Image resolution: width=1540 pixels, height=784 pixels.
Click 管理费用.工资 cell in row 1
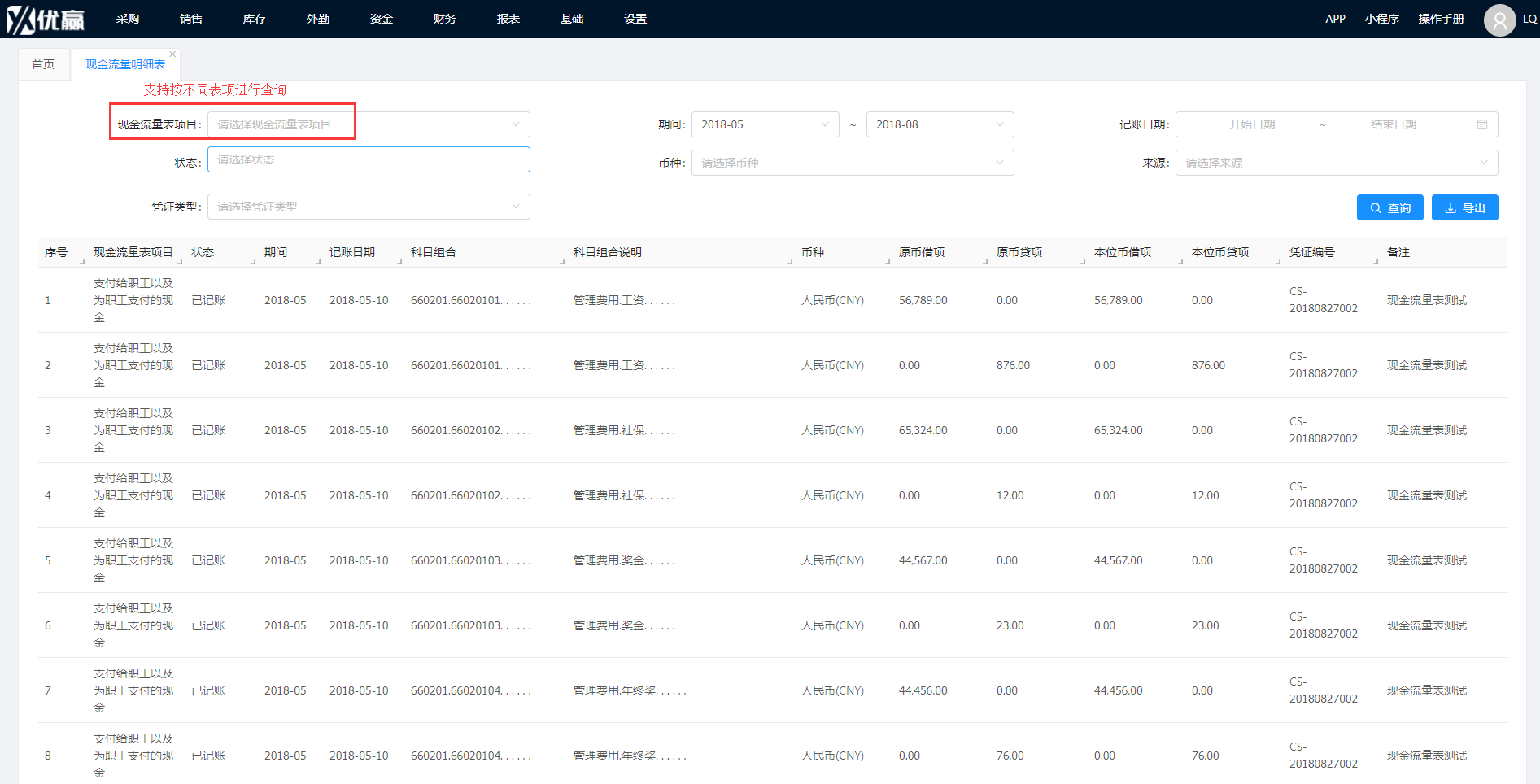coord(624,300)
